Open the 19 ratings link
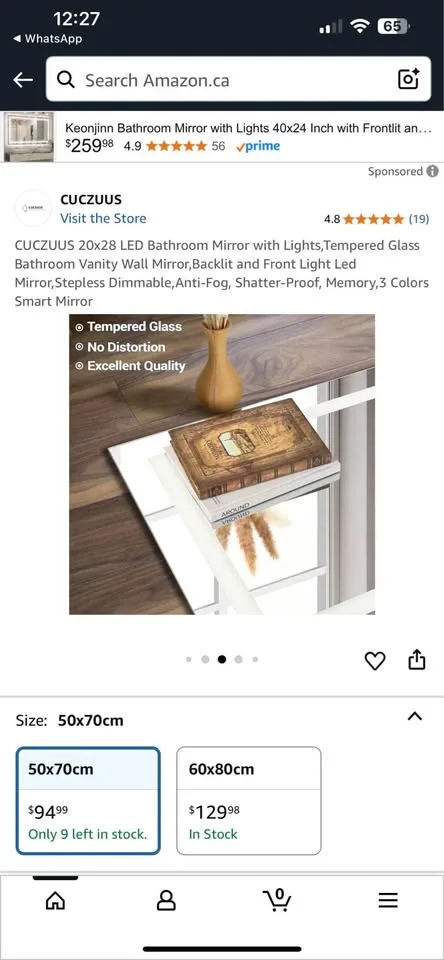Image resolution: width=444 pixels, height=960 pixels. pyautogui.click(x=419, y=219)
